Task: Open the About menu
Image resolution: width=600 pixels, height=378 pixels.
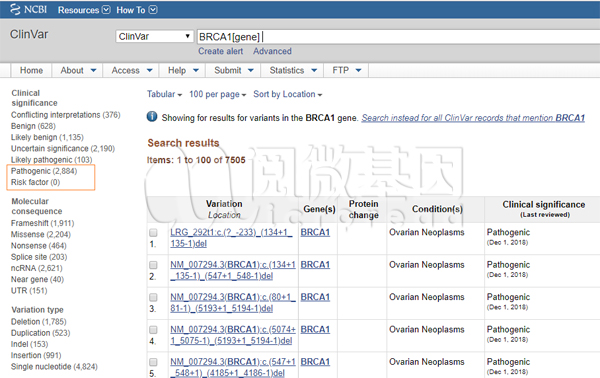Action: pos(78,70)
